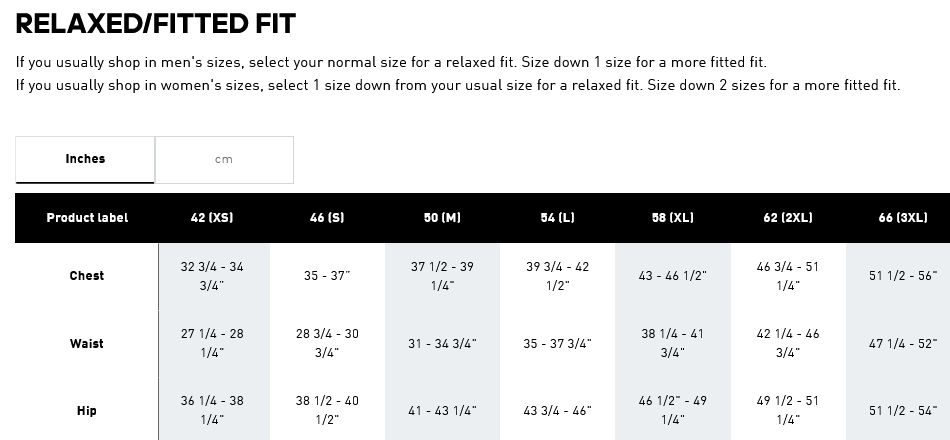Click the 46 (S) column header
Screen dimensions: 950x440
[x=327, y=217]
